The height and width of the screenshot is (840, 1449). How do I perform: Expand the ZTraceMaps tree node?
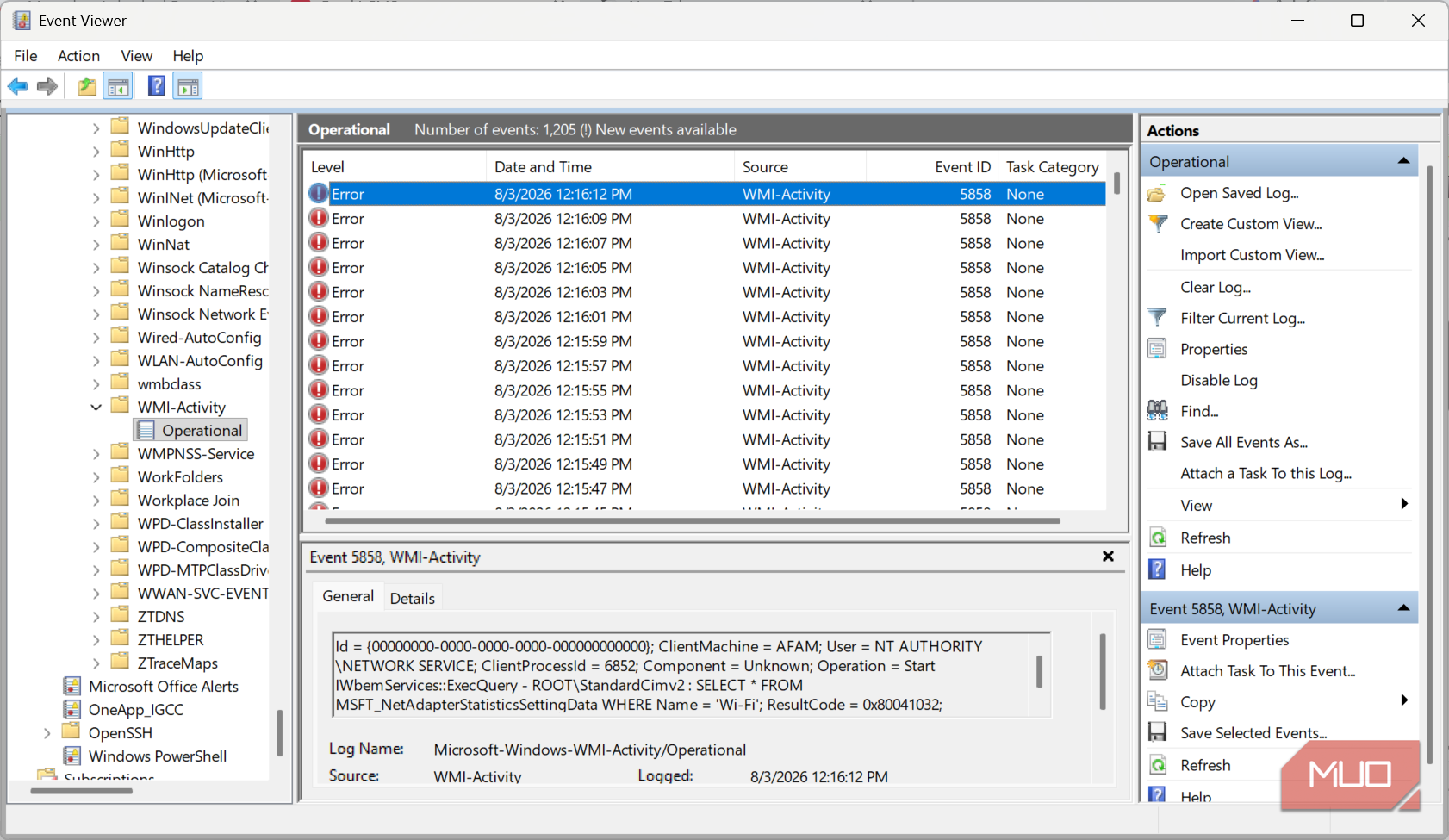coord(96,663)
